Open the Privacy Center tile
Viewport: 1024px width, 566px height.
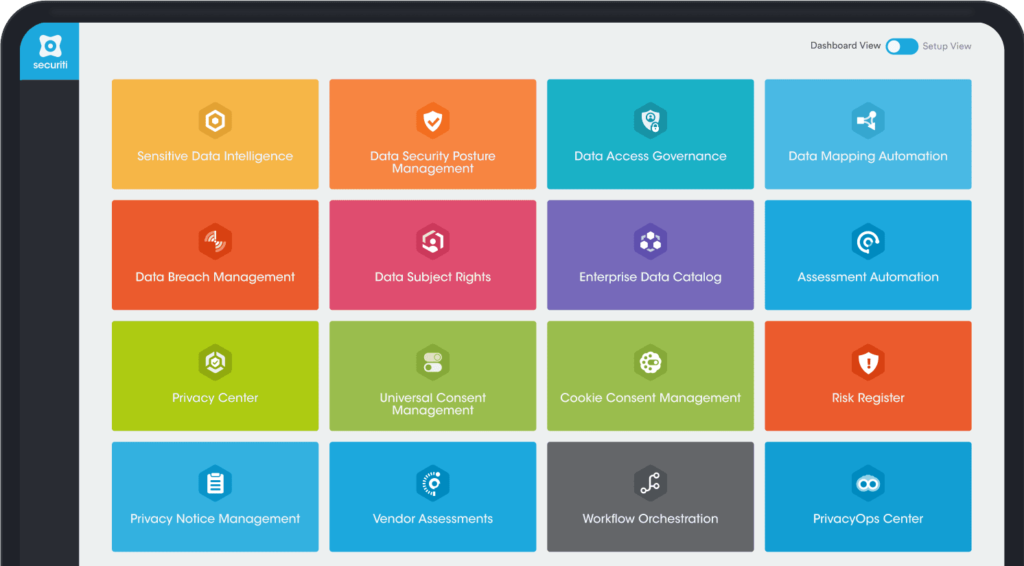215,376
